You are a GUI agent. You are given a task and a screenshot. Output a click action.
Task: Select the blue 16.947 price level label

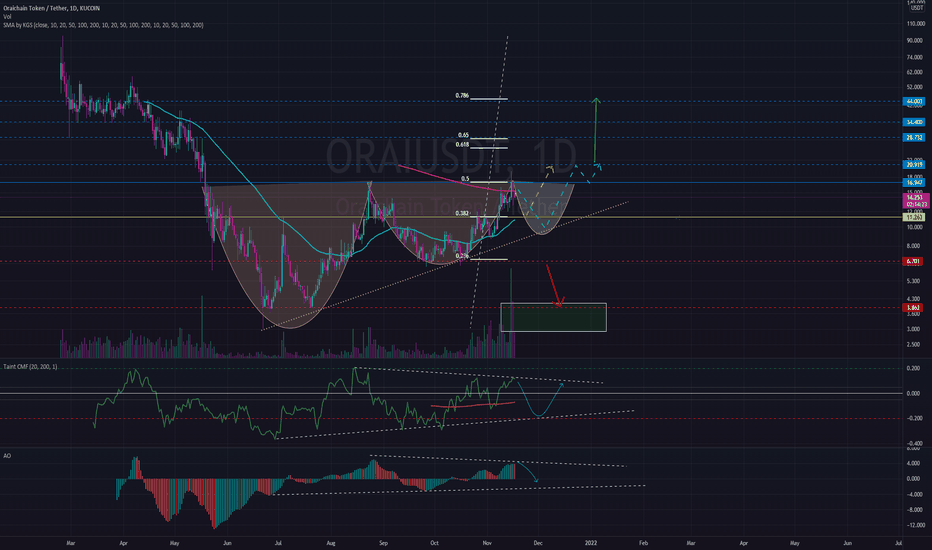coord(914,183)
